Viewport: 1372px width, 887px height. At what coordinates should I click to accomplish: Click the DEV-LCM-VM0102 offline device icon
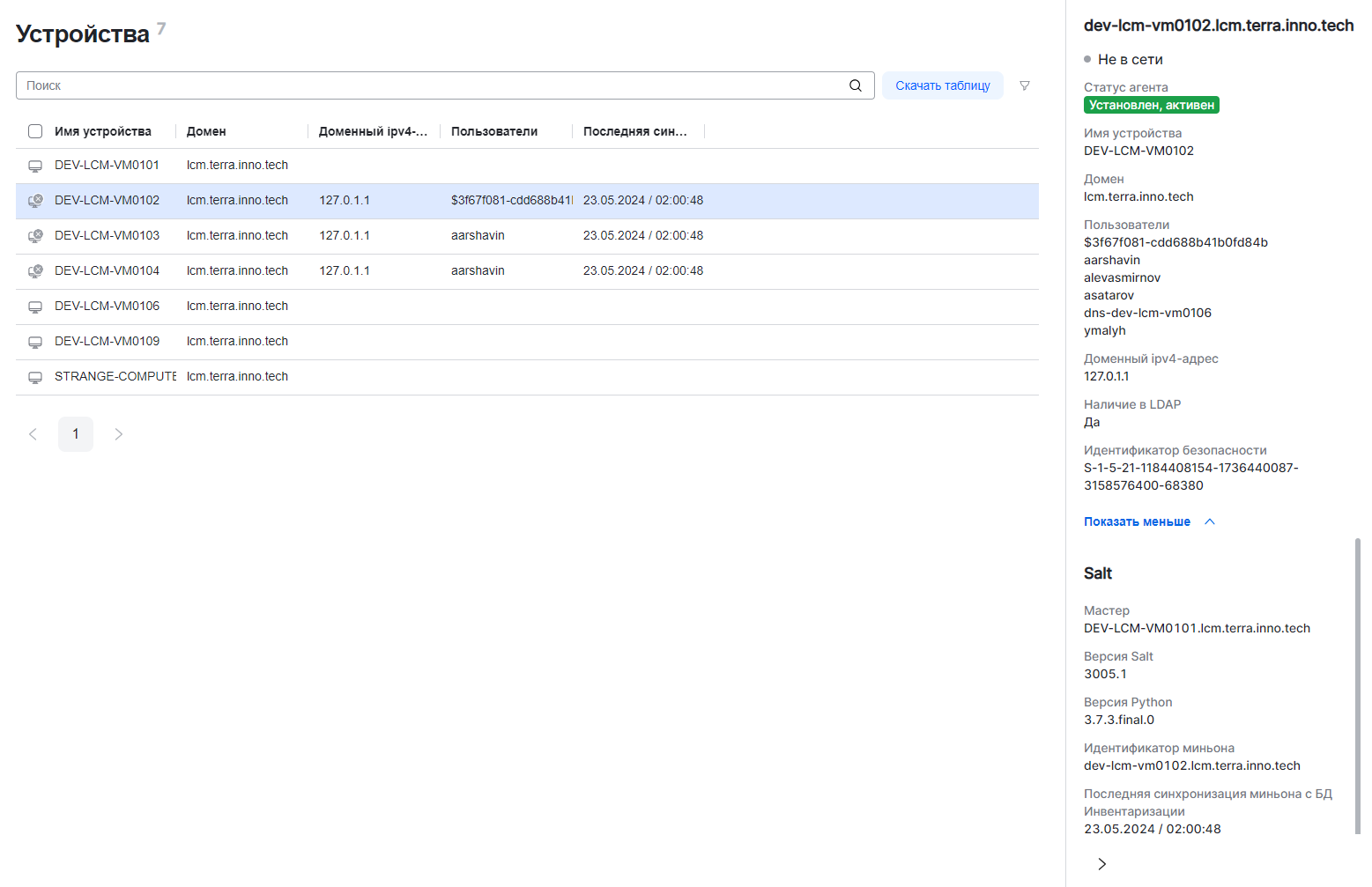point(35,201)
